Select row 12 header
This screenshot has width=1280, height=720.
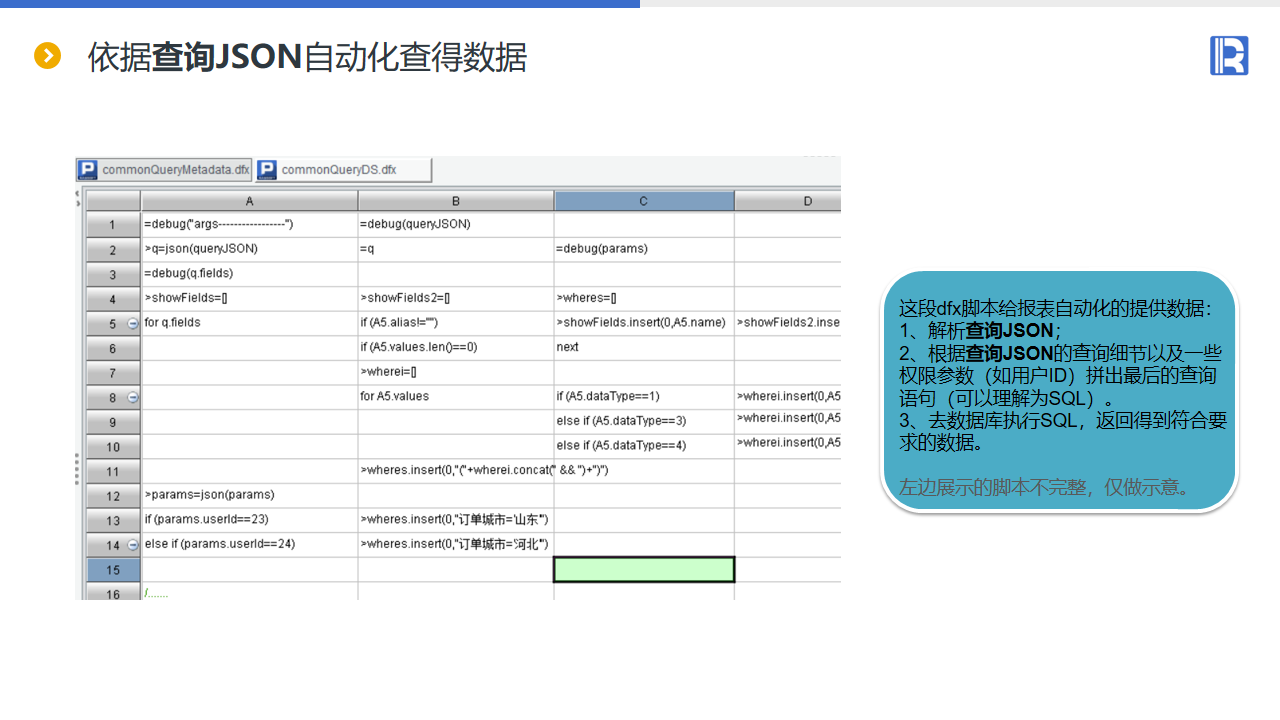coord(113,496)
